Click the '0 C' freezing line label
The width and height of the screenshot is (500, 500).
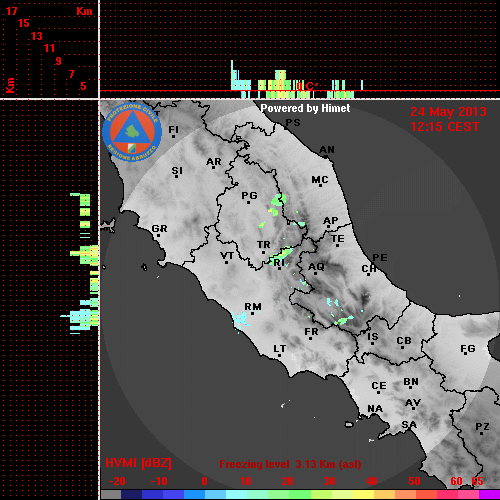[306, 86]
